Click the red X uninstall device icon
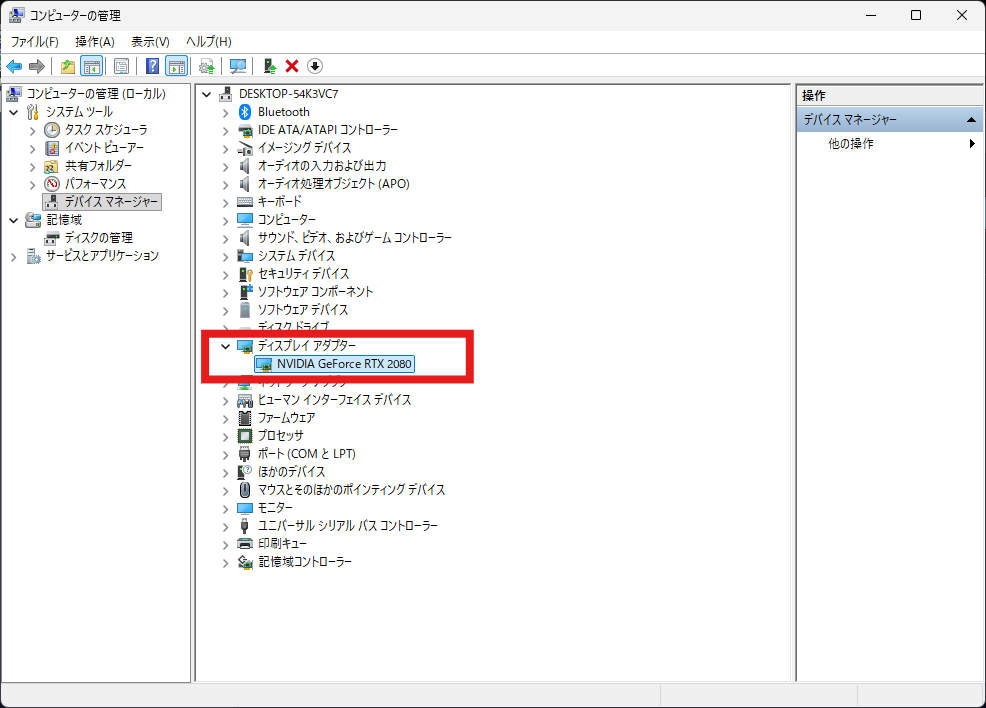The height and width of the screenshot is (708, 986). [x=292, y=66]
